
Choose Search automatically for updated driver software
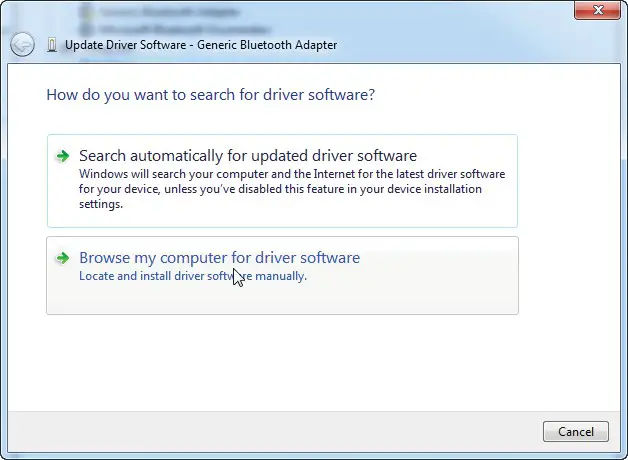282,181
